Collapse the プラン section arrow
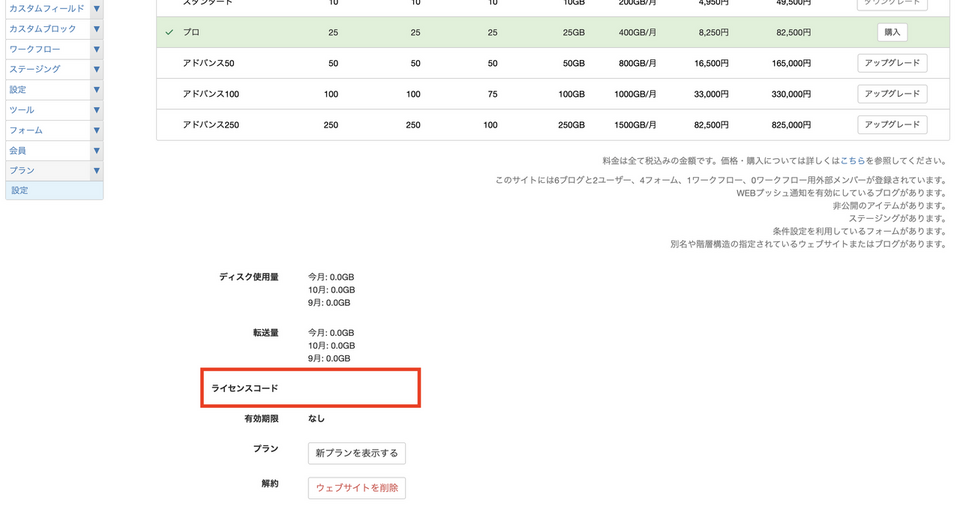Image resolution: width=960 pixels, height=509 pixels. [x=96, y=171]
